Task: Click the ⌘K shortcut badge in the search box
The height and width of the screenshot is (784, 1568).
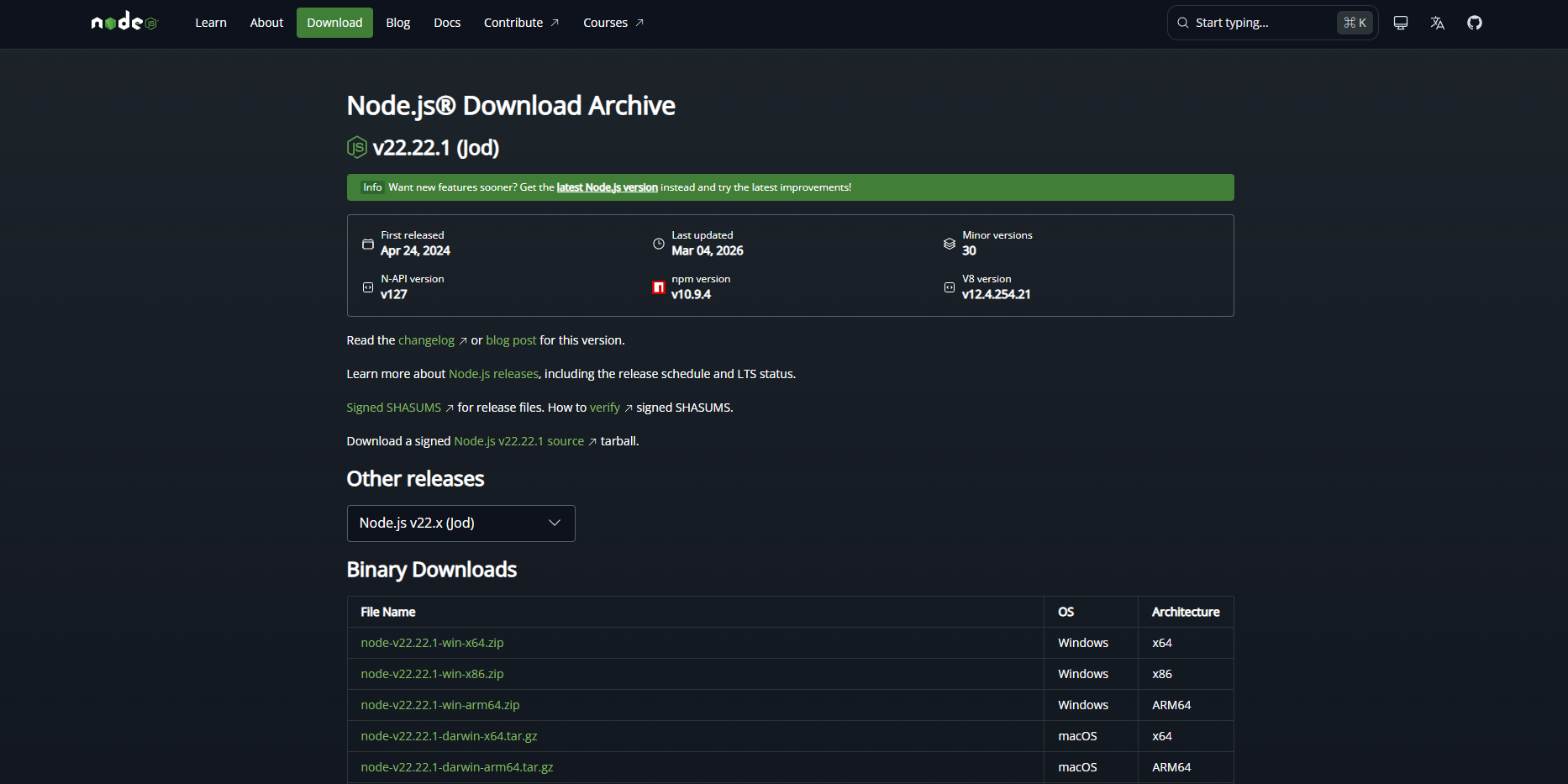Action: point(1355,23)
